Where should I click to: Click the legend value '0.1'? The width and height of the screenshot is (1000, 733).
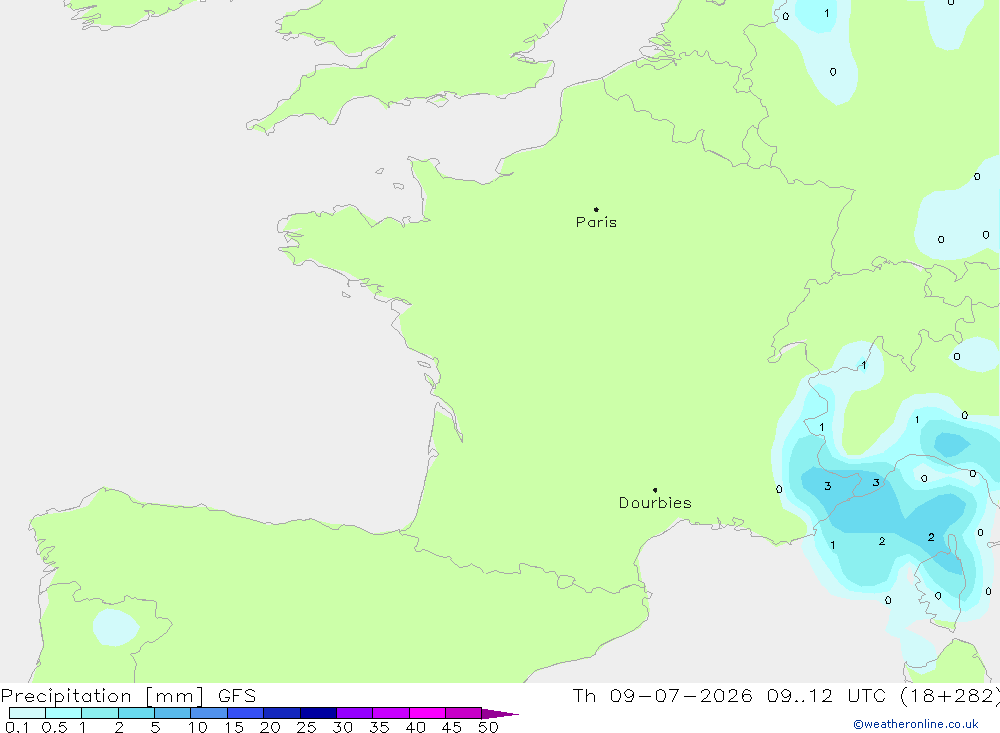(x=17, y=727)
